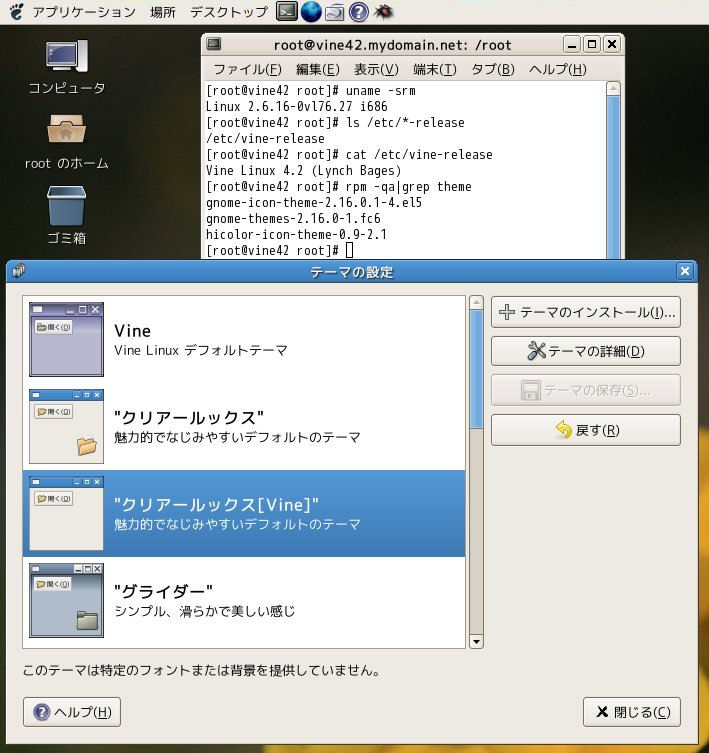Open デスクトップ menu in top panel
The width and height of the screenshot is (709, 753).
229,12
